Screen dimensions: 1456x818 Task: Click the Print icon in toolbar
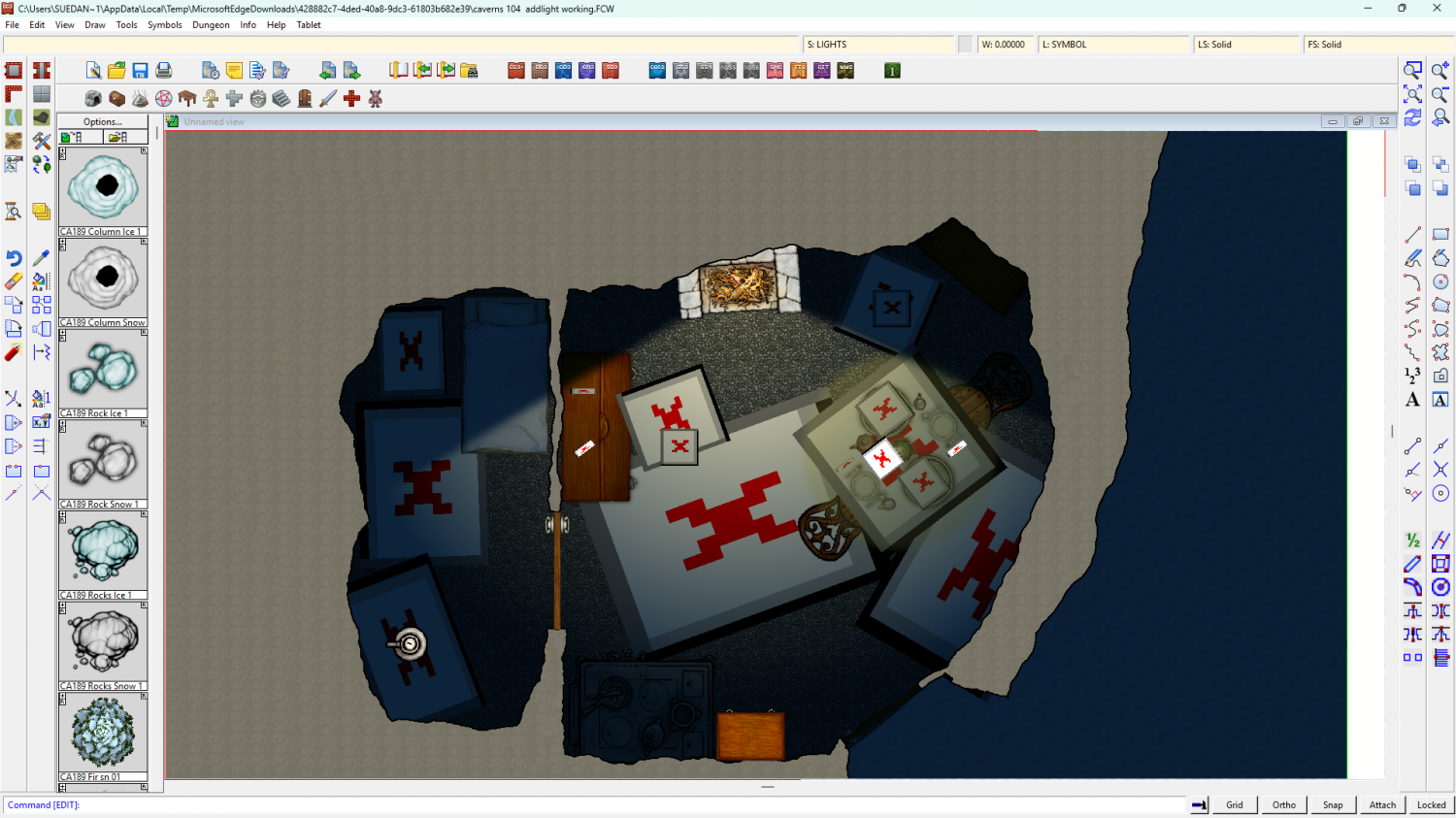(x=164, y=71)
